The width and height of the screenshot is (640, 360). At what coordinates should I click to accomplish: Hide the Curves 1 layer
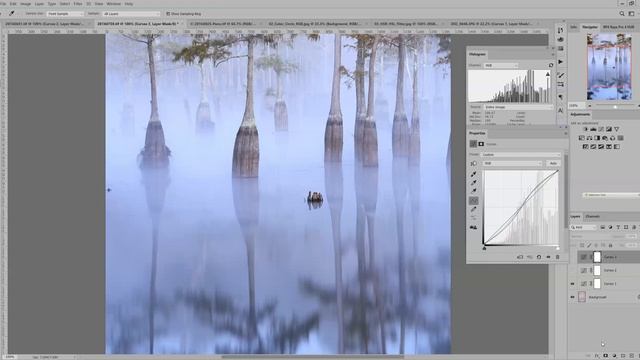pos(572,284)
